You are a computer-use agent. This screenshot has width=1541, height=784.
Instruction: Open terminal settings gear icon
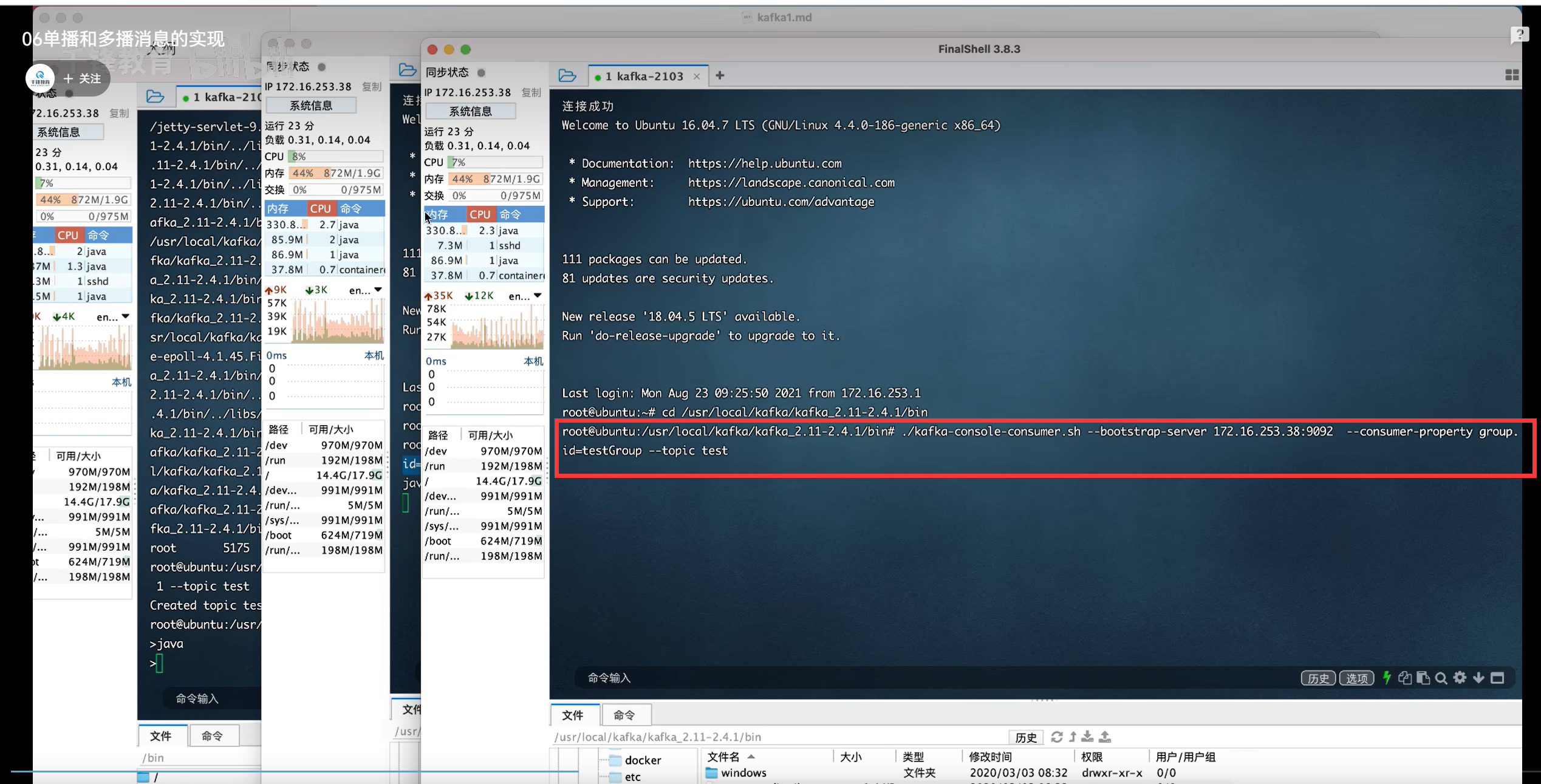1460,678
